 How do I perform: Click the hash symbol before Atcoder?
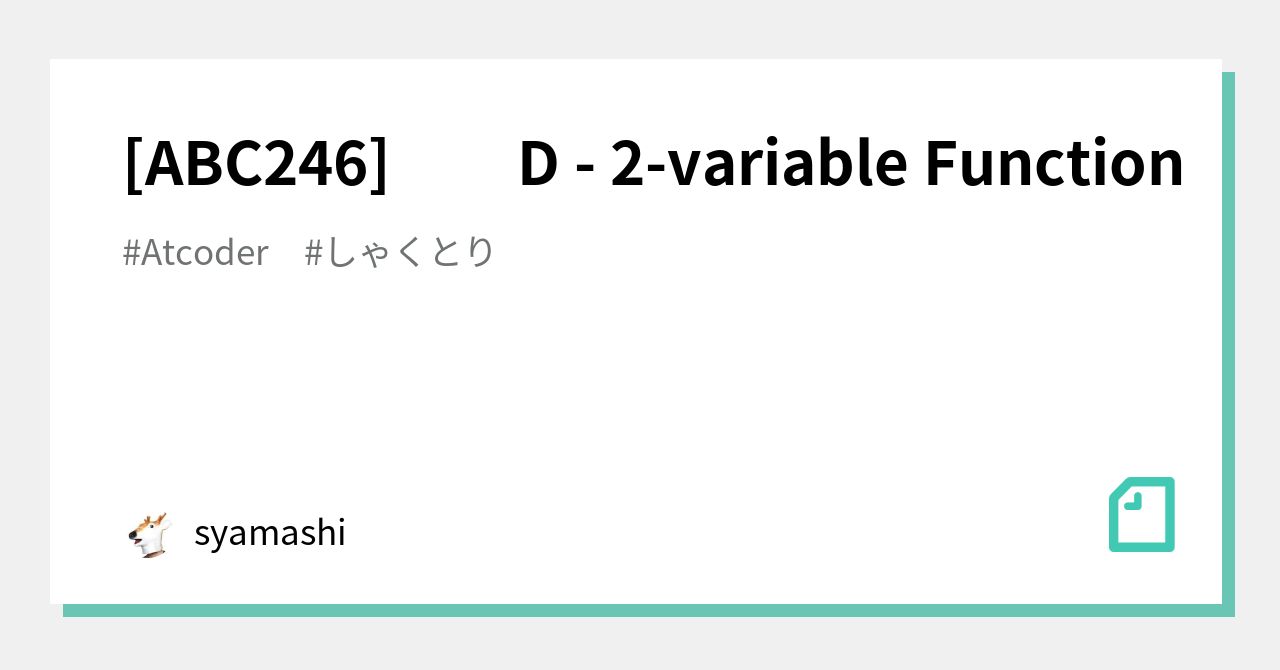click(x=131, y=253)
